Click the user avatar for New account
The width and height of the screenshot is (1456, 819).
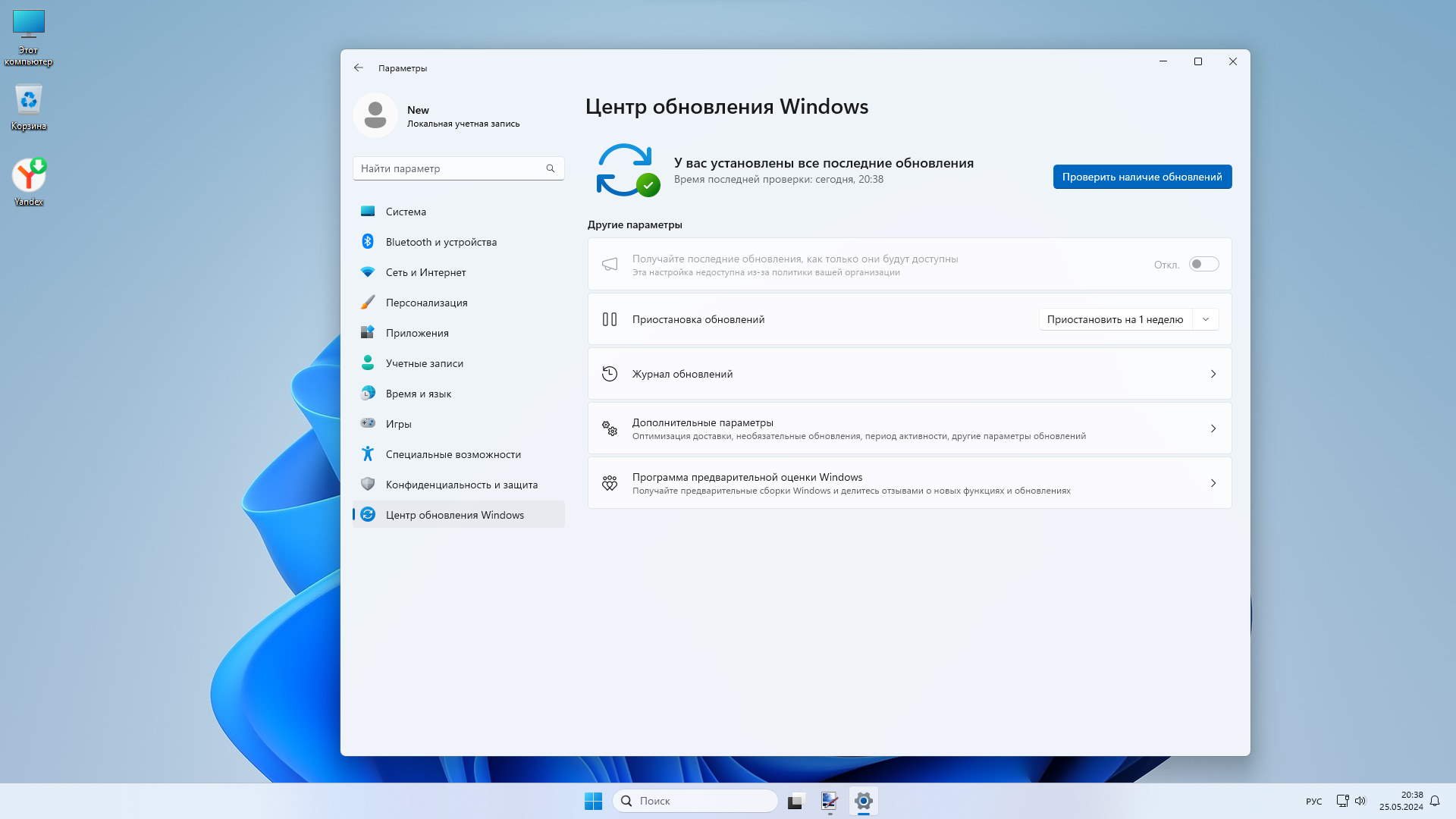(x=375, y=115)
